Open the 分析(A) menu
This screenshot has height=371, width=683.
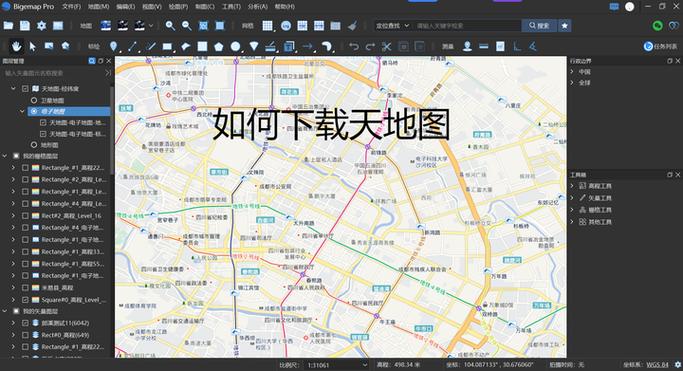click(x=257, y=7)
